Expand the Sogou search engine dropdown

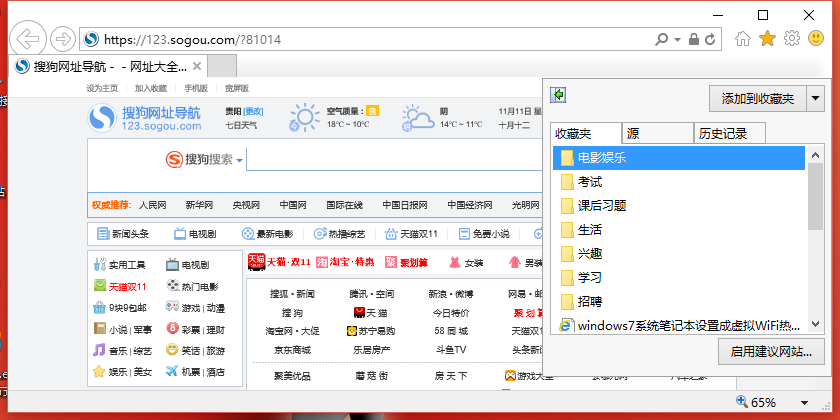240,160
